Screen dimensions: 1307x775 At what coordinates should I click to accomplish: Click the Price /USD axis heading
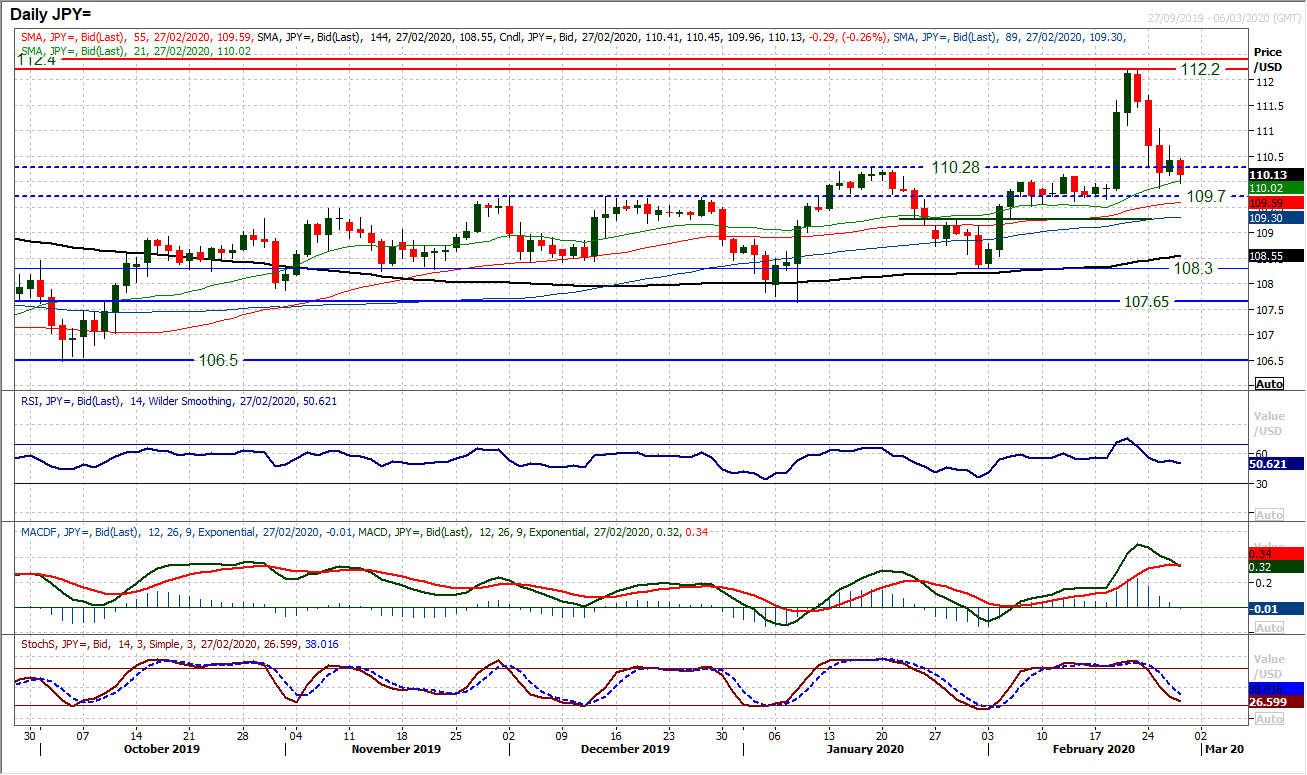click(1268, 58)
